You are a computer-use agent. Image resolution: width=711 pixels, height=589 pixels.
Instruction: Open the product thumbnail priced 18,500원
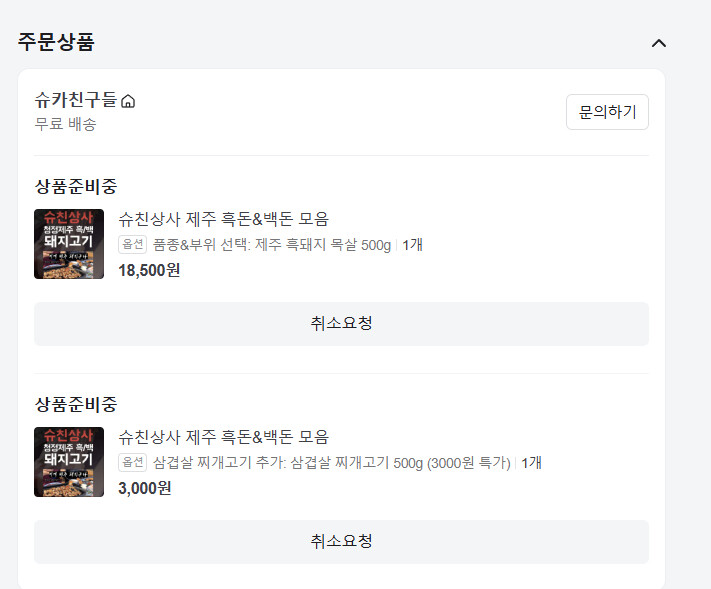[69, 244]
